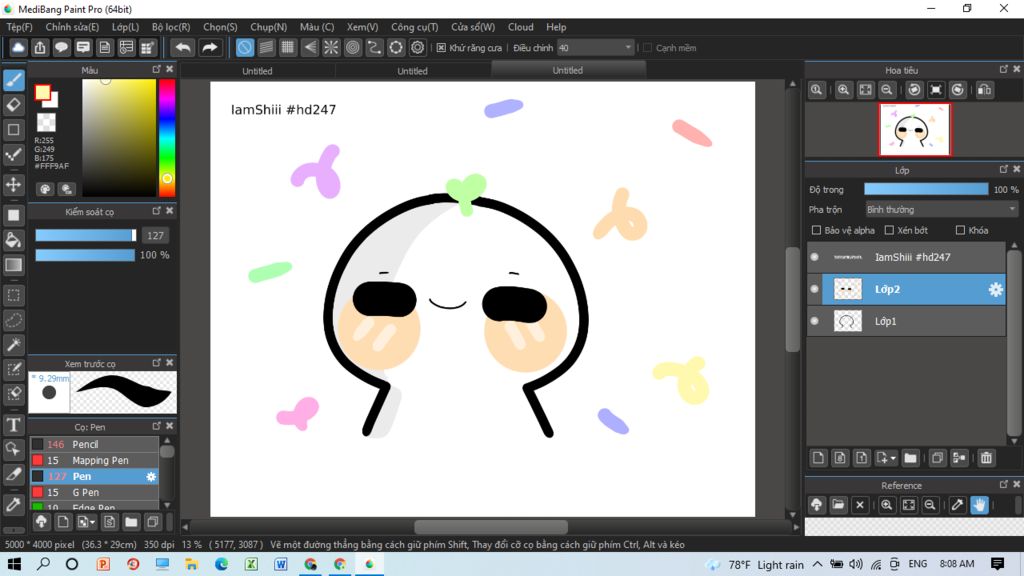Toggle visibility of Lớp2 layer
1024x576 pixels.
pos(814,289)
